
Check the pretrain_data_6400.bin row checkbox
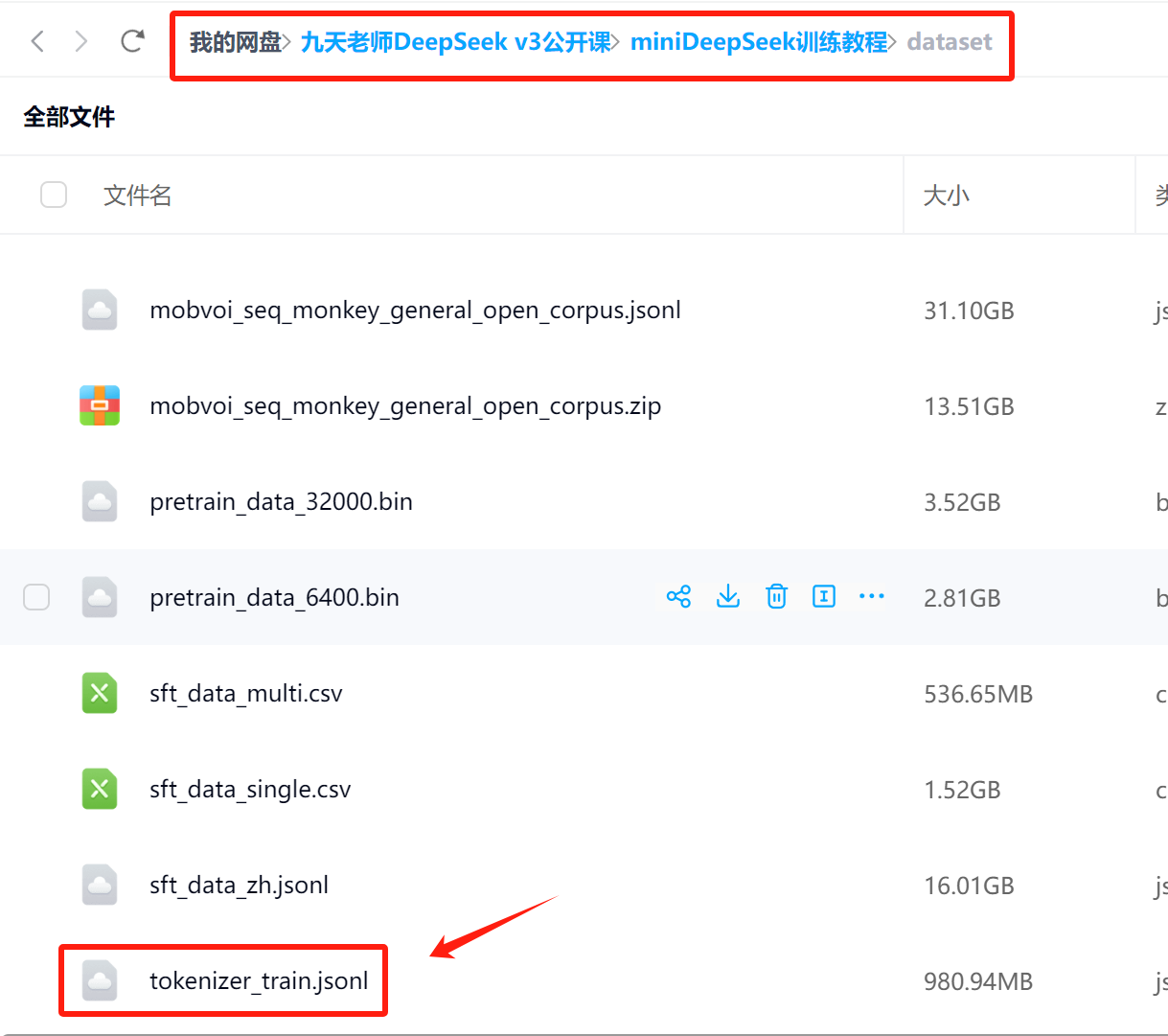click(36, 596)
